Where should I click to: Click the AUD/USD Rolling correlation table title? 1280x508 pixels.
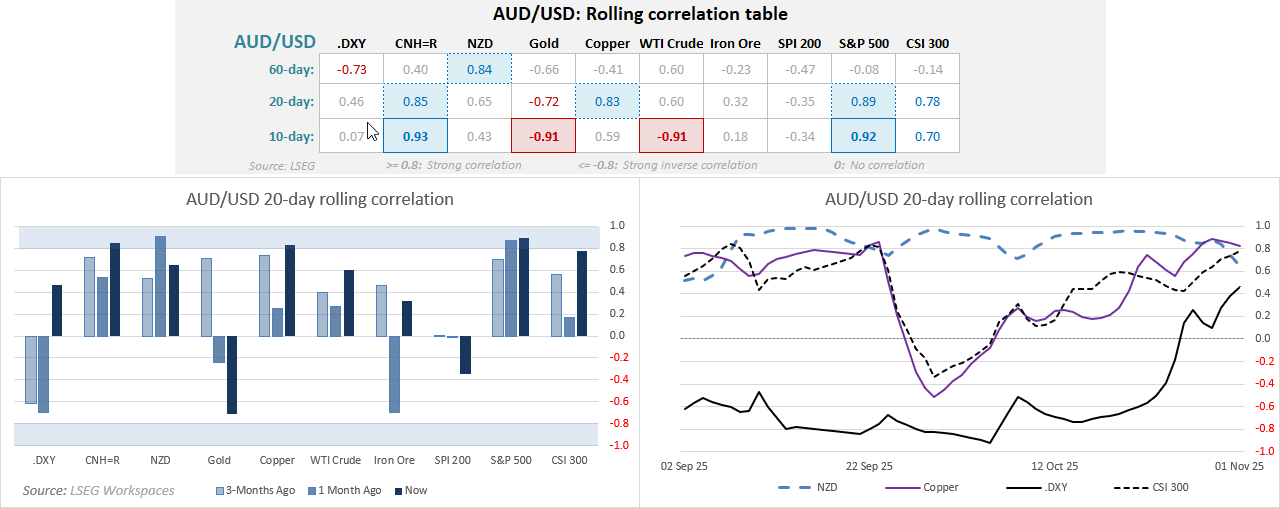pos(640,14)
